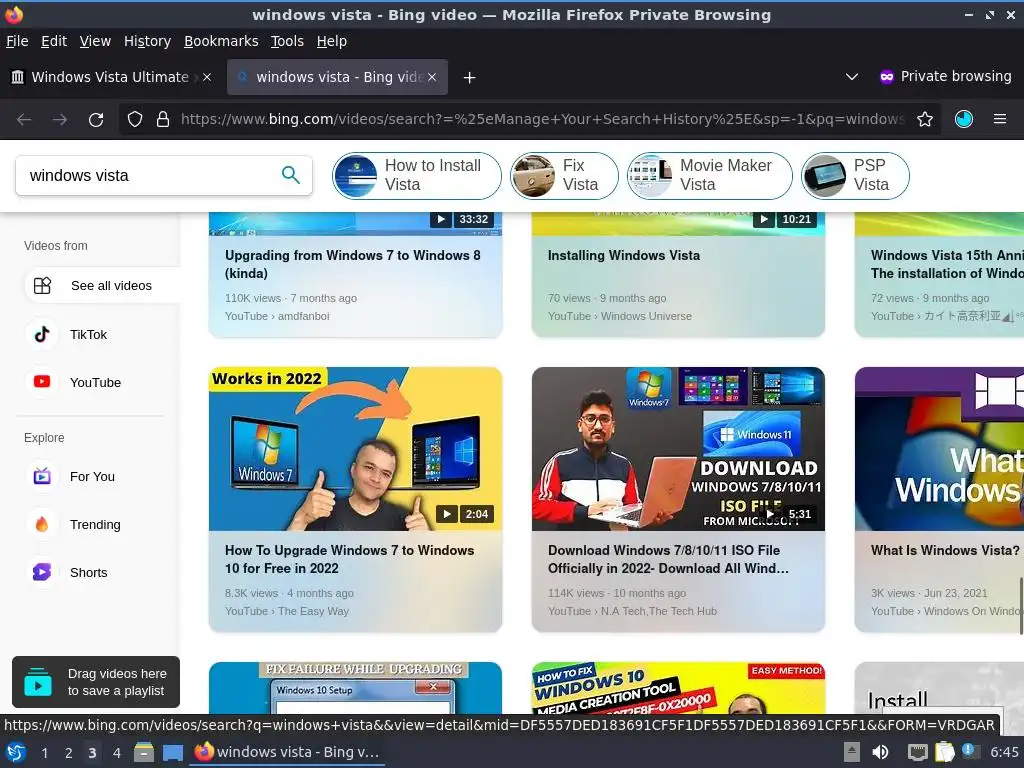Open the Help menu
The width and height of the screenshot is (1024, 768).
pos(332,41)
